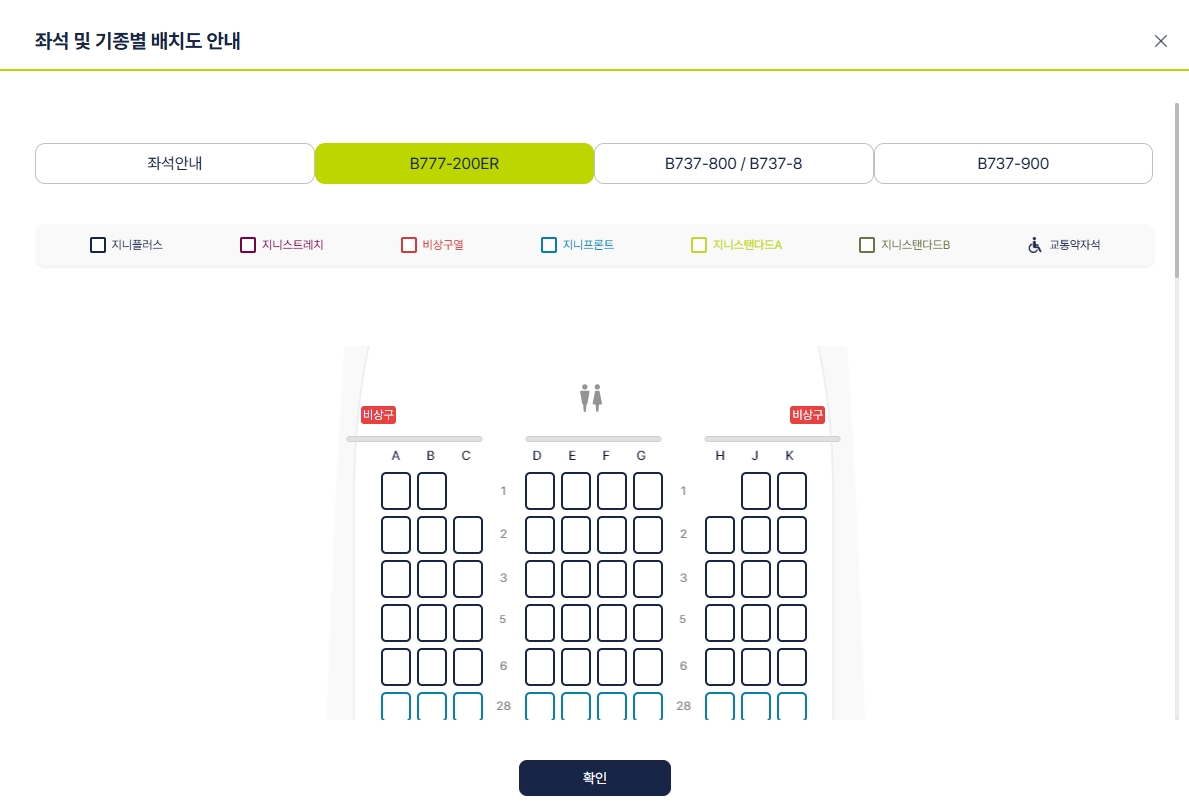Click the 지니프론트 legend box
Image resolution: width=1189 pixels, height=811 pixels.
549,245
